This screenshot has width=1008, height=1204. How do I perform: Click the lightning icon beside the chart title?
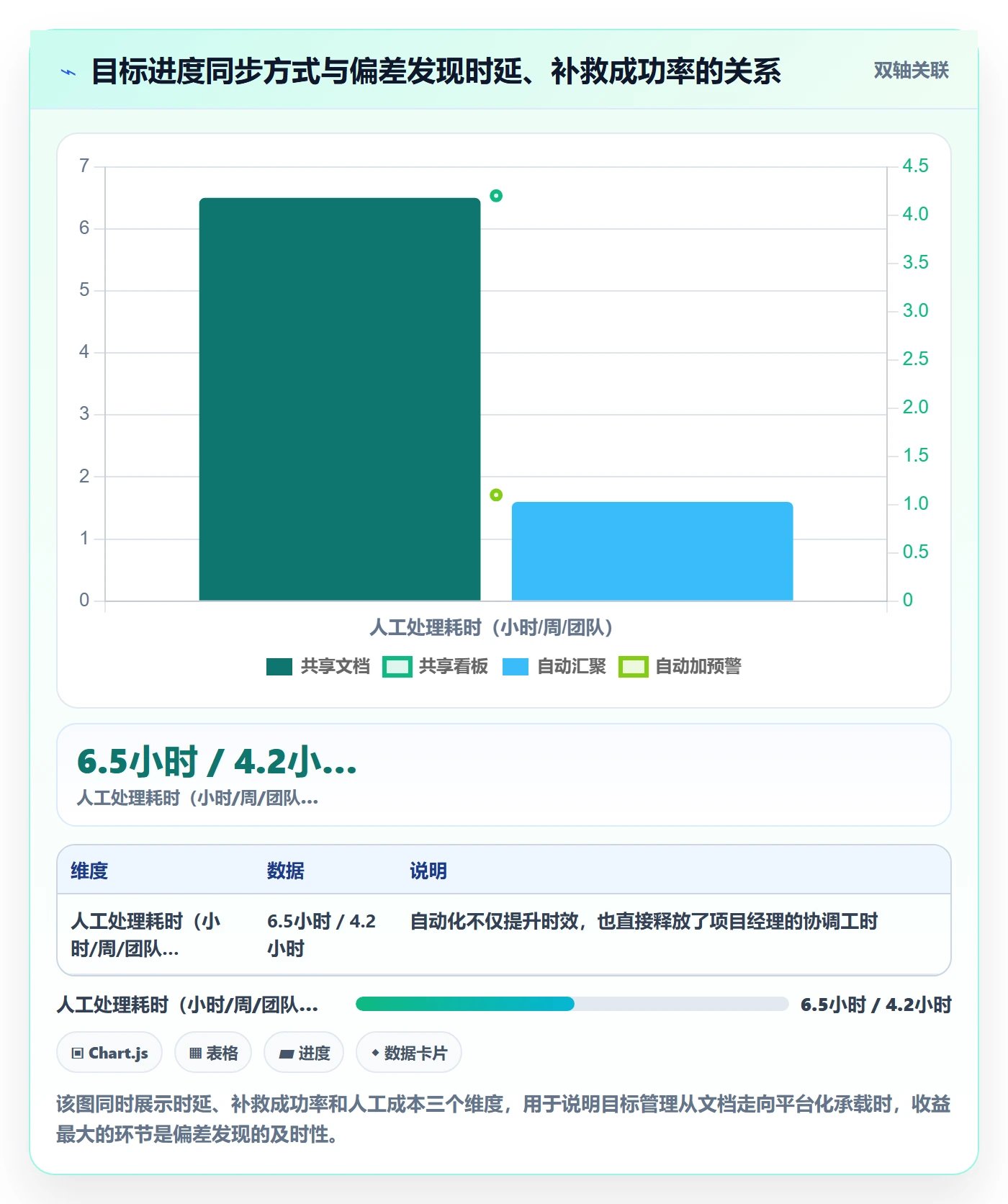[x=68, y=72]
